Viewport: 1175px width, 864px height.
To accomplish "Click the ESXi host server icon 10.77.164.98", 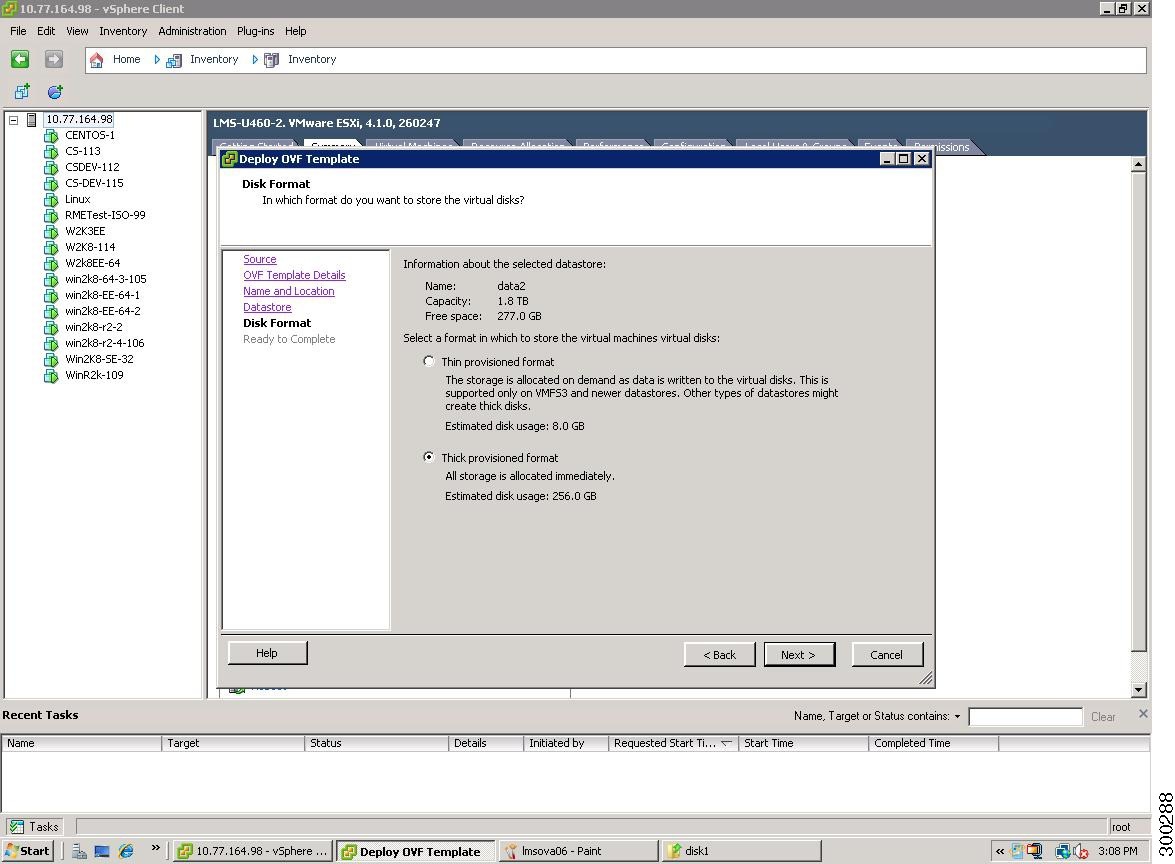I will point(31,120).
